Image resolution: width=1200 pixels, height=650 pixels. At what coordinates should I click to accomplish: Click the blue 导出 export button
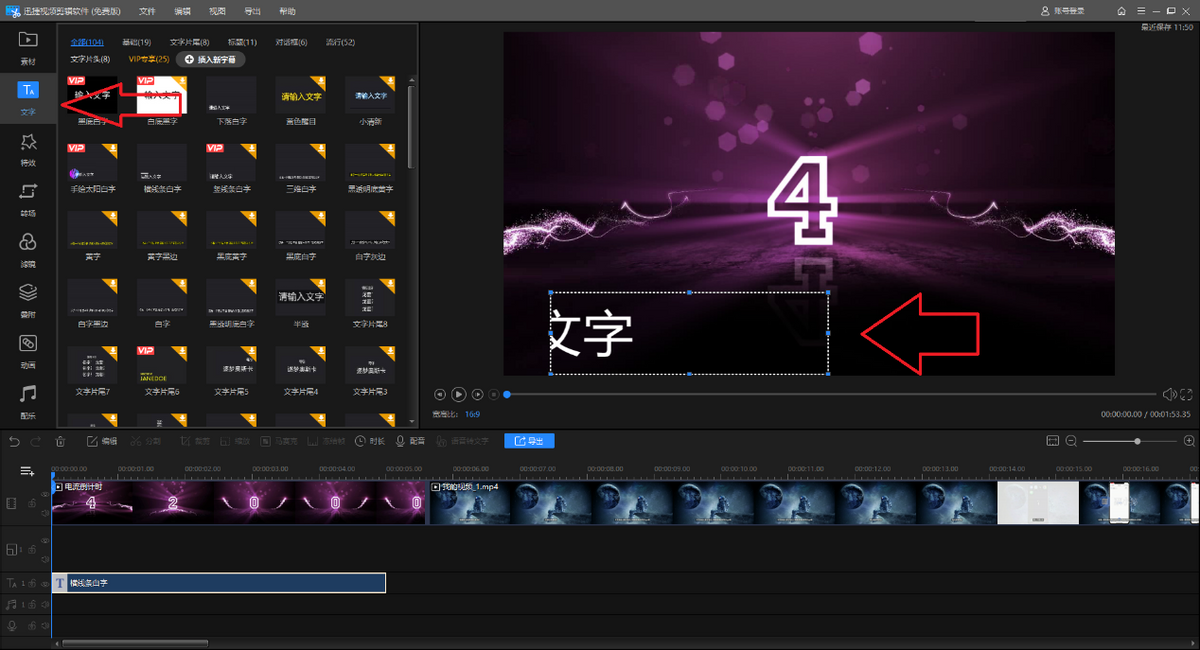[x=529, y=441]
